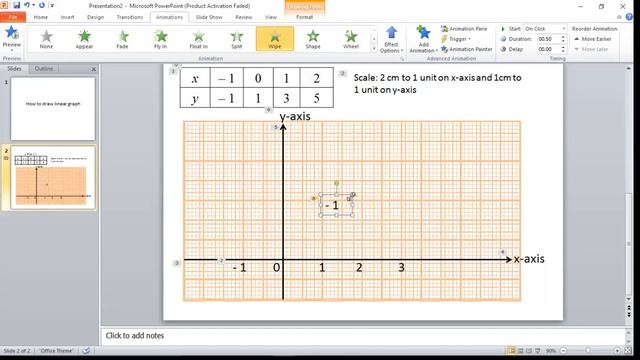Image resolution: width=640 pixels, height=360 pixels.
Task: Select slide 2 thumbnail with graph
Action: [53, 178]
